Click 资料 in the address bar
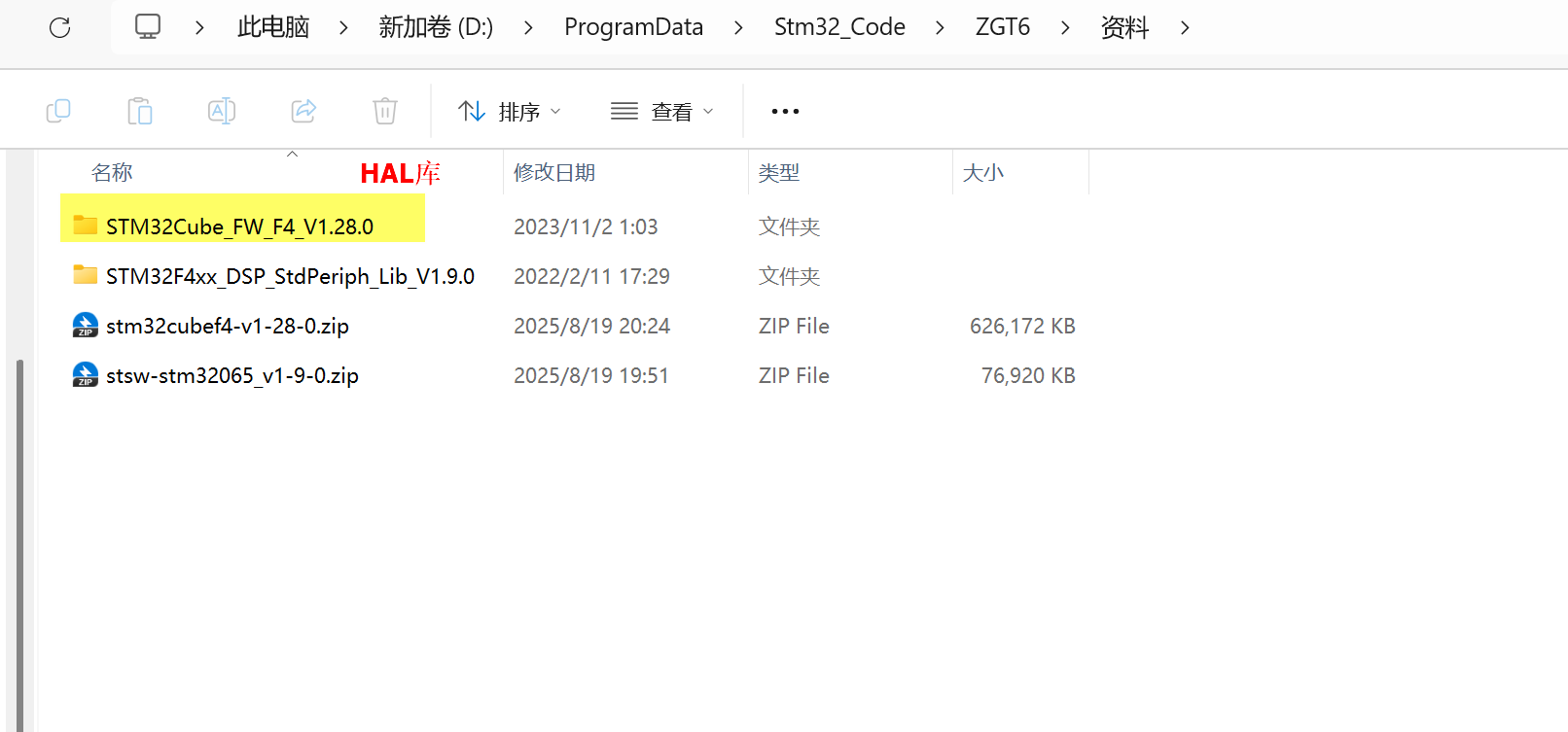The image size is (1568, 732). [1125, 27]
